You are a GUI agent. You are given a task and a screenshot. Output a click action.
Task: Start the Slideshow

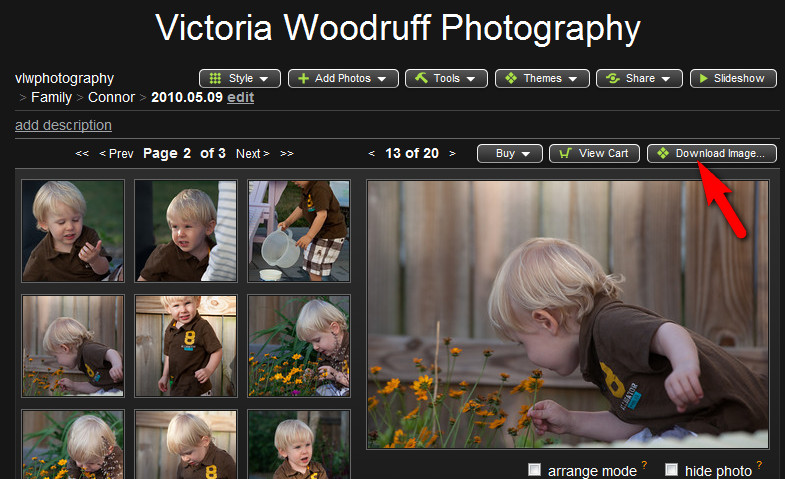pos(733,79)
